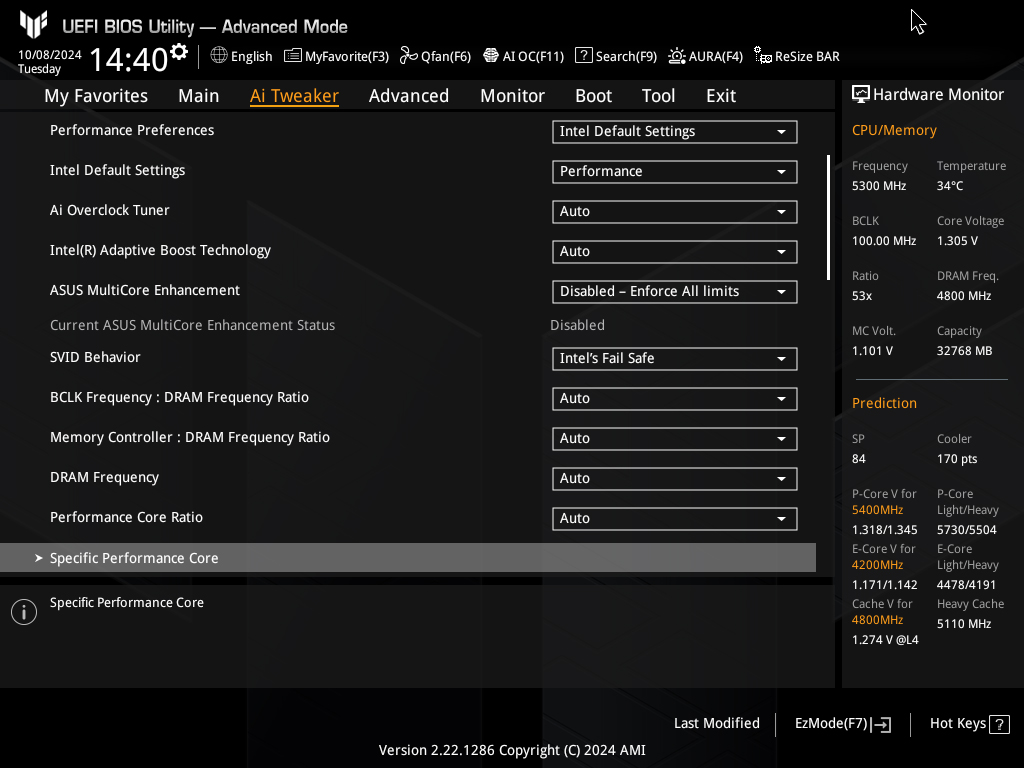
Task: Expand Specific Performance Core submenu
Action: (x=408, y=558)
